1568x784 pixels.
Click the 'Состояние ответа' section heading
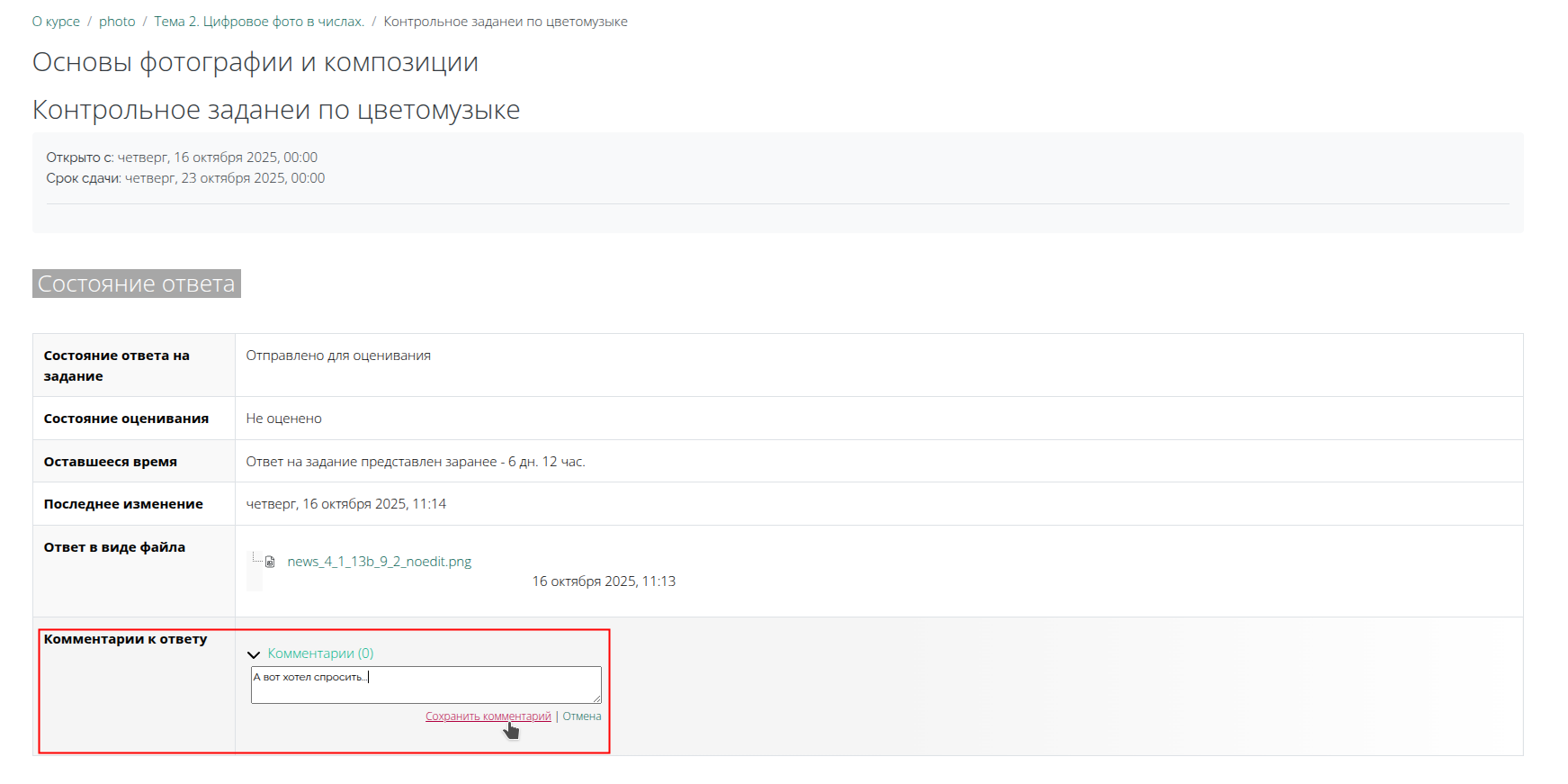pyautogui.click(x=137, y=284)
